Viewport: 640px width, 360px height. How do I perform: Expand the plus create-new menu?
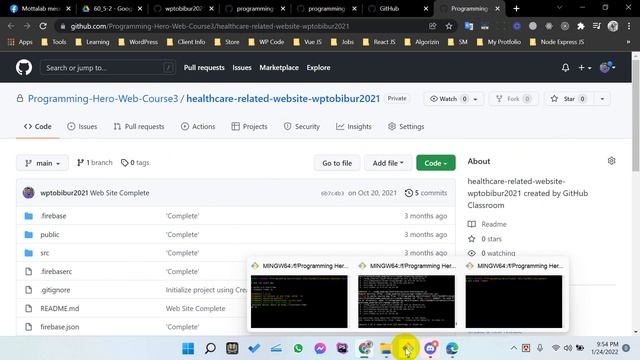[x=584, y=68]
